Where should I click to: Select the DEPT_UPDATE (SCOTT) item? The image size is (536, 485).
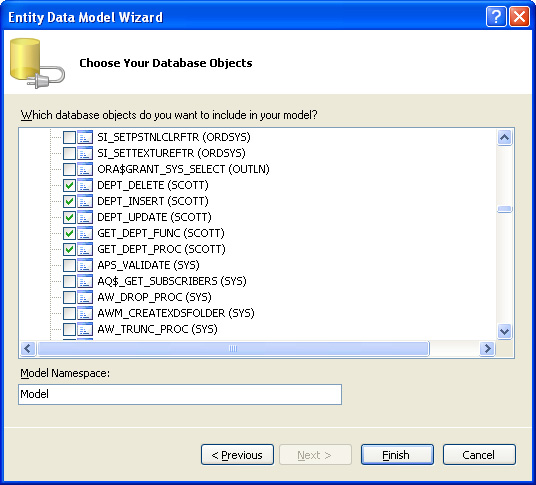click(x=154, y=217)
